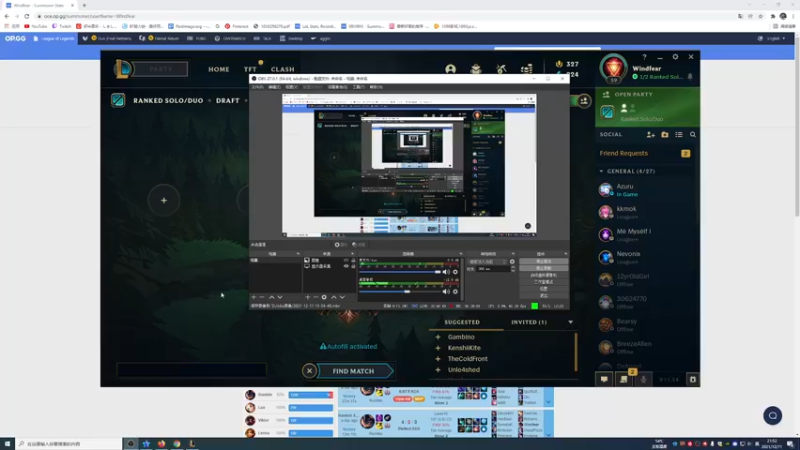Screen dimensions: 800x450
Task: Click the bug report icon bottom right
Action: click(692, 379)
